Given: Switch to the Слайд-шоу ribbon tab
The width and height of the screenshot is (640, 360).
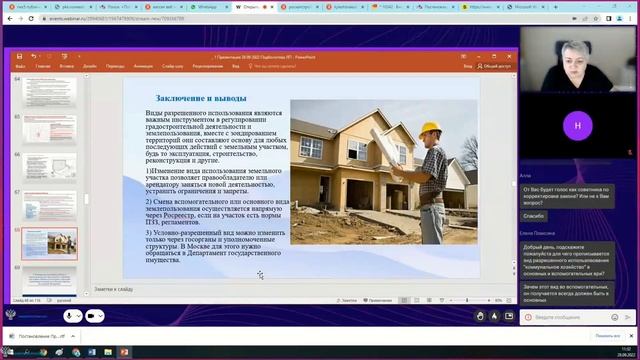Looking at the screenshot, I should (172, 66).
